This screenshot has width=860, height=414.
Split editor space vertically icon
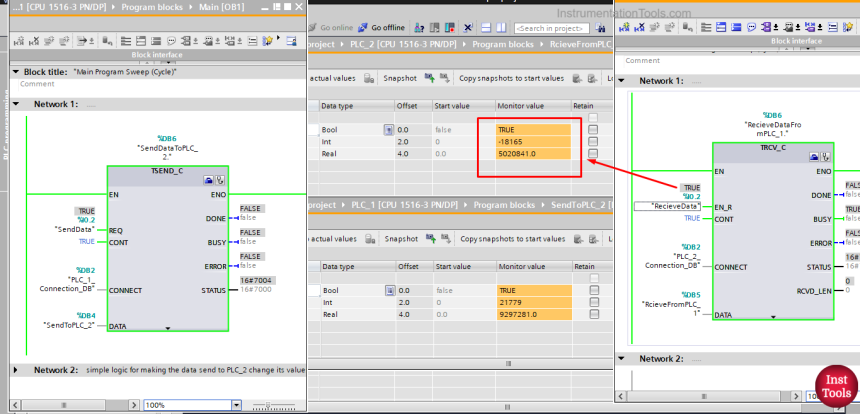[x=501, y=27]
